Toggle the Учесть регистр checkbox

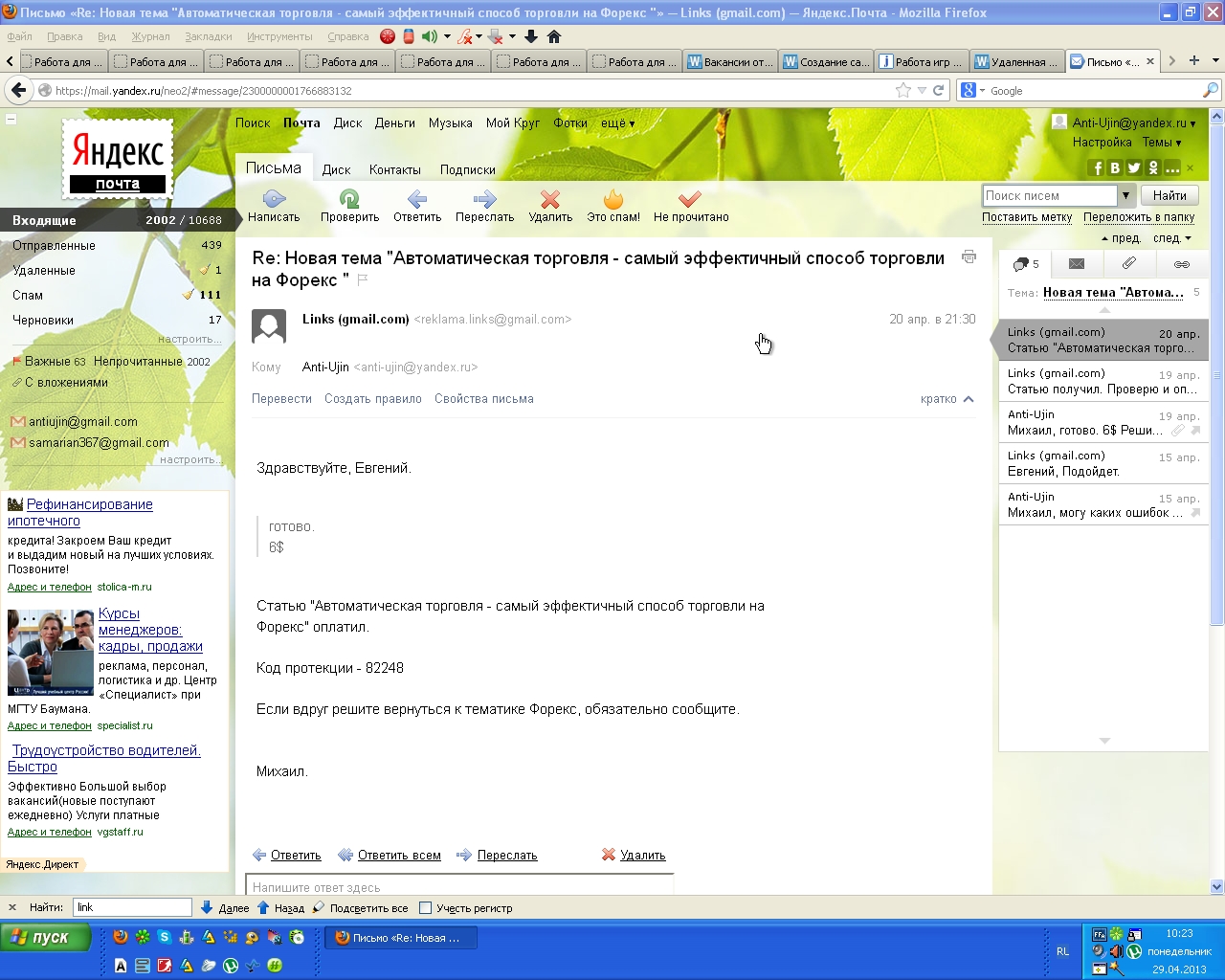click(426, 908)
